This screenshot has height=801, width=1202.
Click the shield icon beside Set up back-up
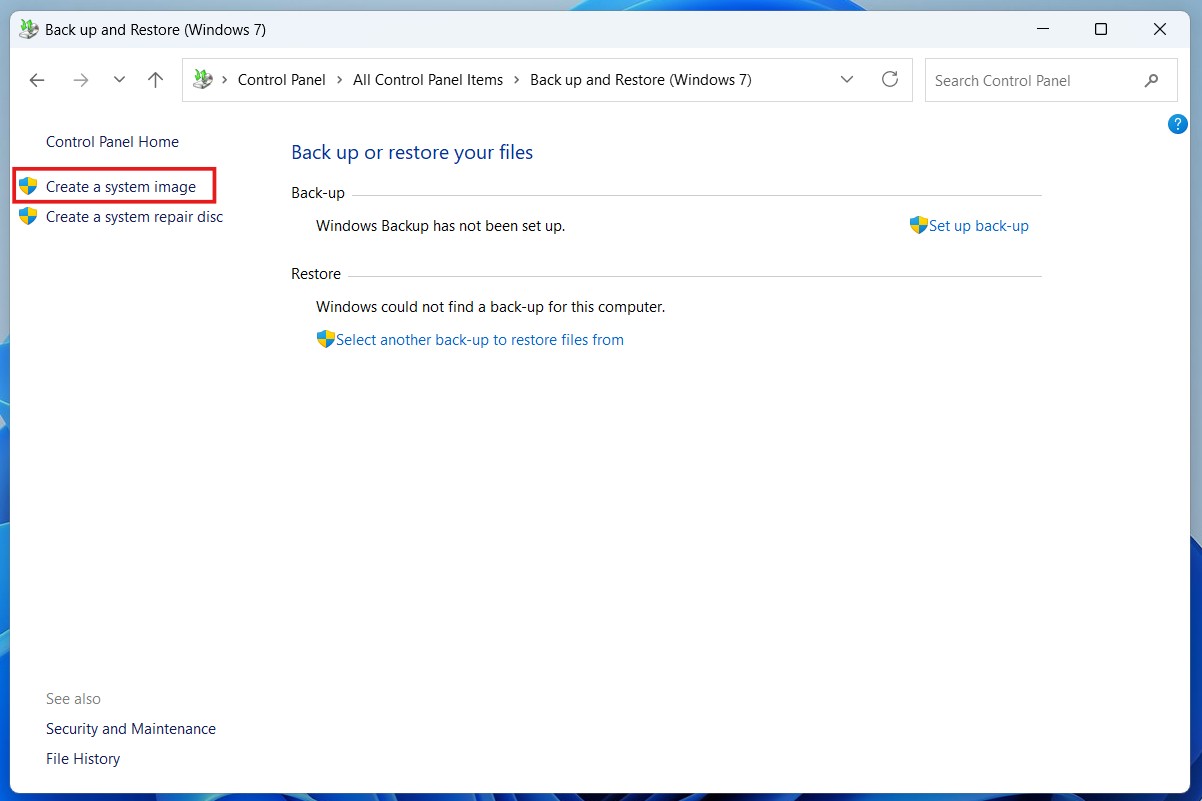pos(918,225)
